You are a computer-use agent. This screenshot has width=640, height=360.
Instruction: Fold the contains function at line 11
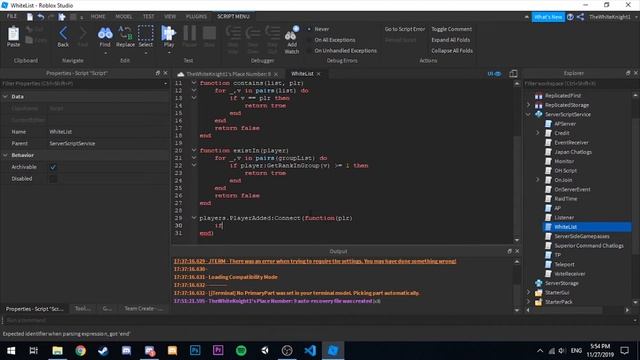point(194,83)
